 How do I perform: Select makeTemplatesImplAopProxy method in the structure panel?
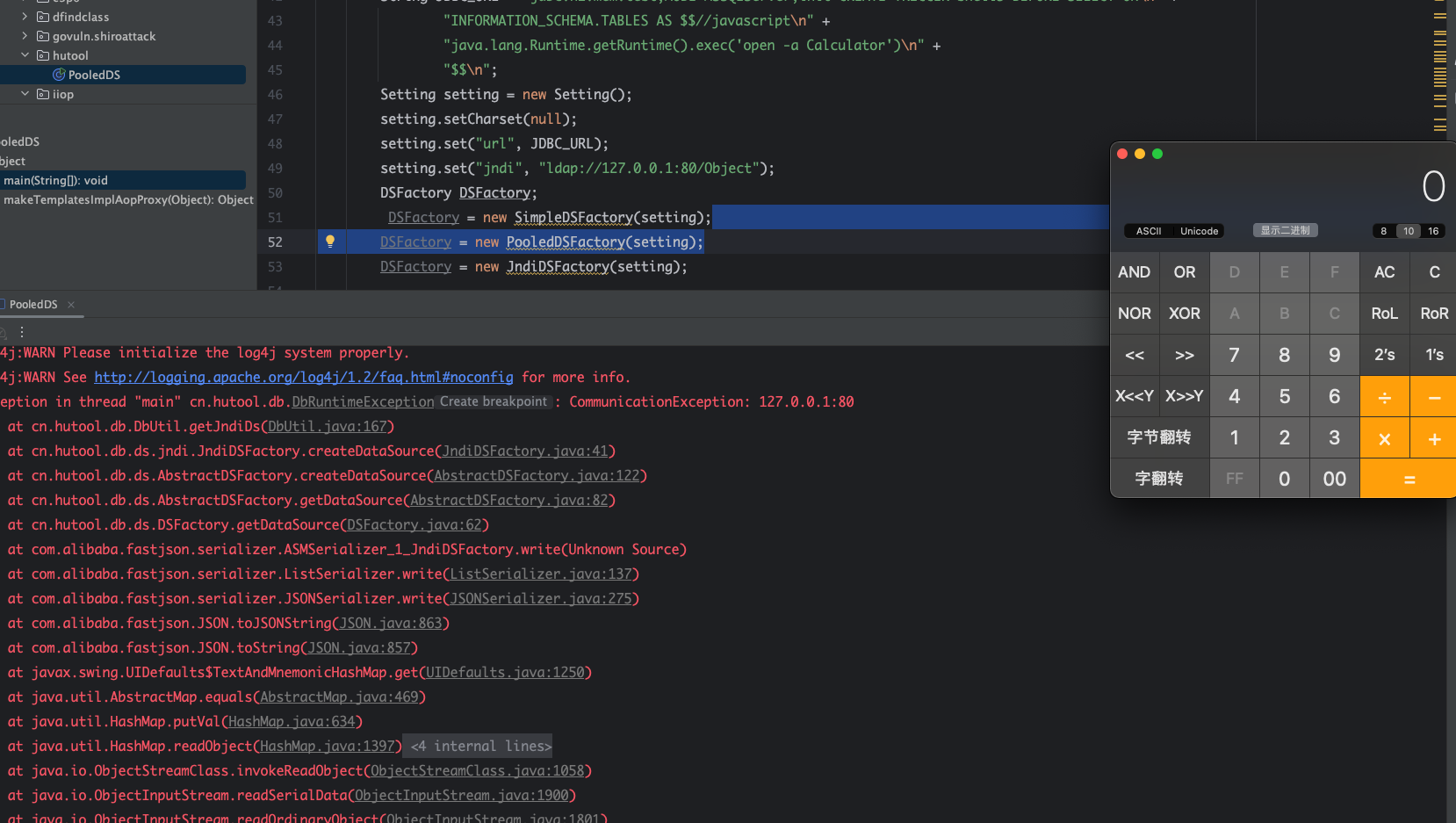[127, 199]
